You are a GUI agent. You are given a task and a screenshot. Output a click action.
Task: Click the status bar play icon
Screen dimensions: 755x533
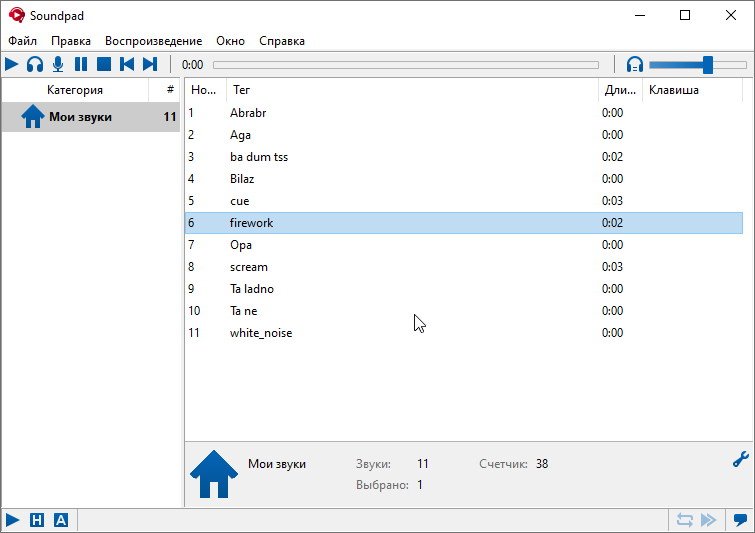(x=13, y=520)
